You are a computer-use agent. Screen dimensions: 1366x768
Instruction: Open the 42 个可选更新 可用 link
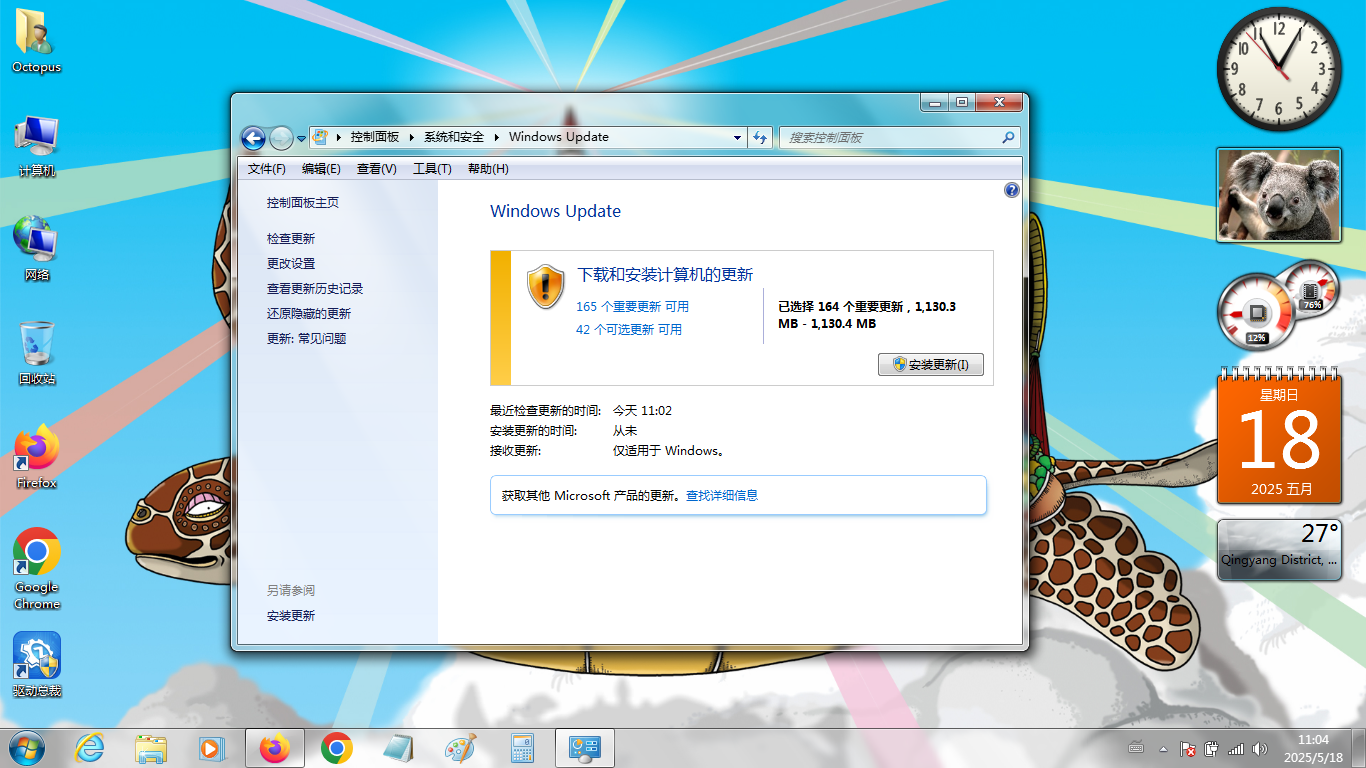coord(629,329)
